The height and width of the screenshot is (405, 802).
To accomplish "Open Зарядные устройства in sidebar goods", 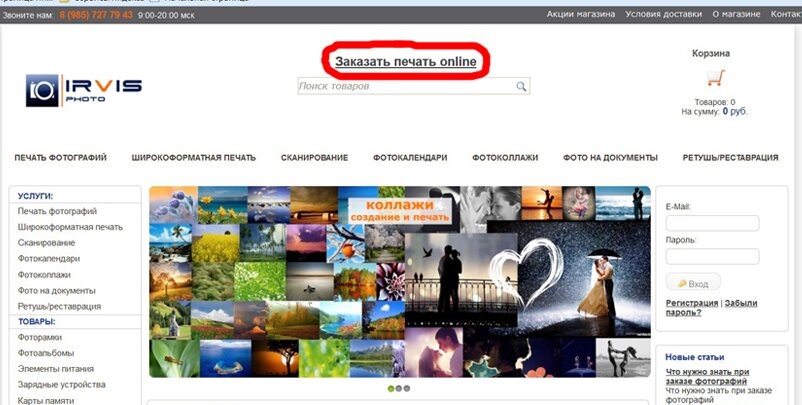I will tap(61, 385).
